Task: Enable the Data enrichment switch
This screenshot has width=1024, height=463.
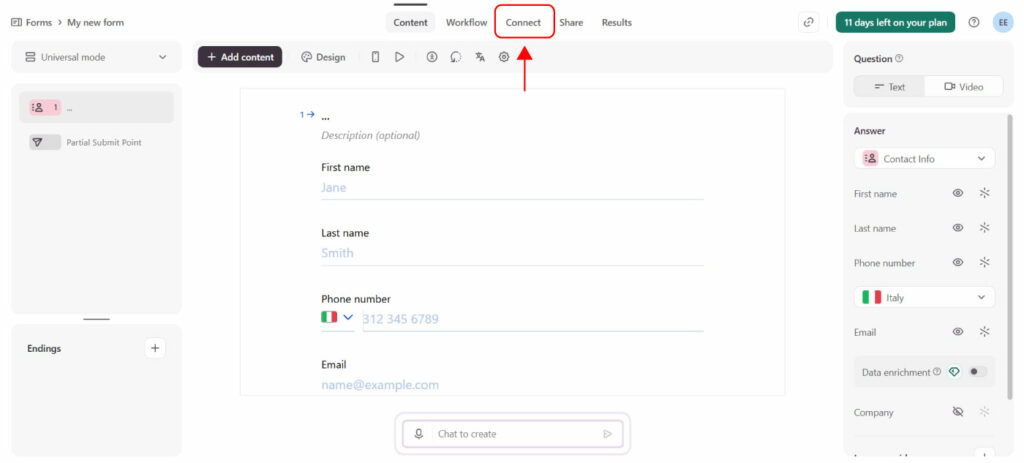Action: coord(977,372)
